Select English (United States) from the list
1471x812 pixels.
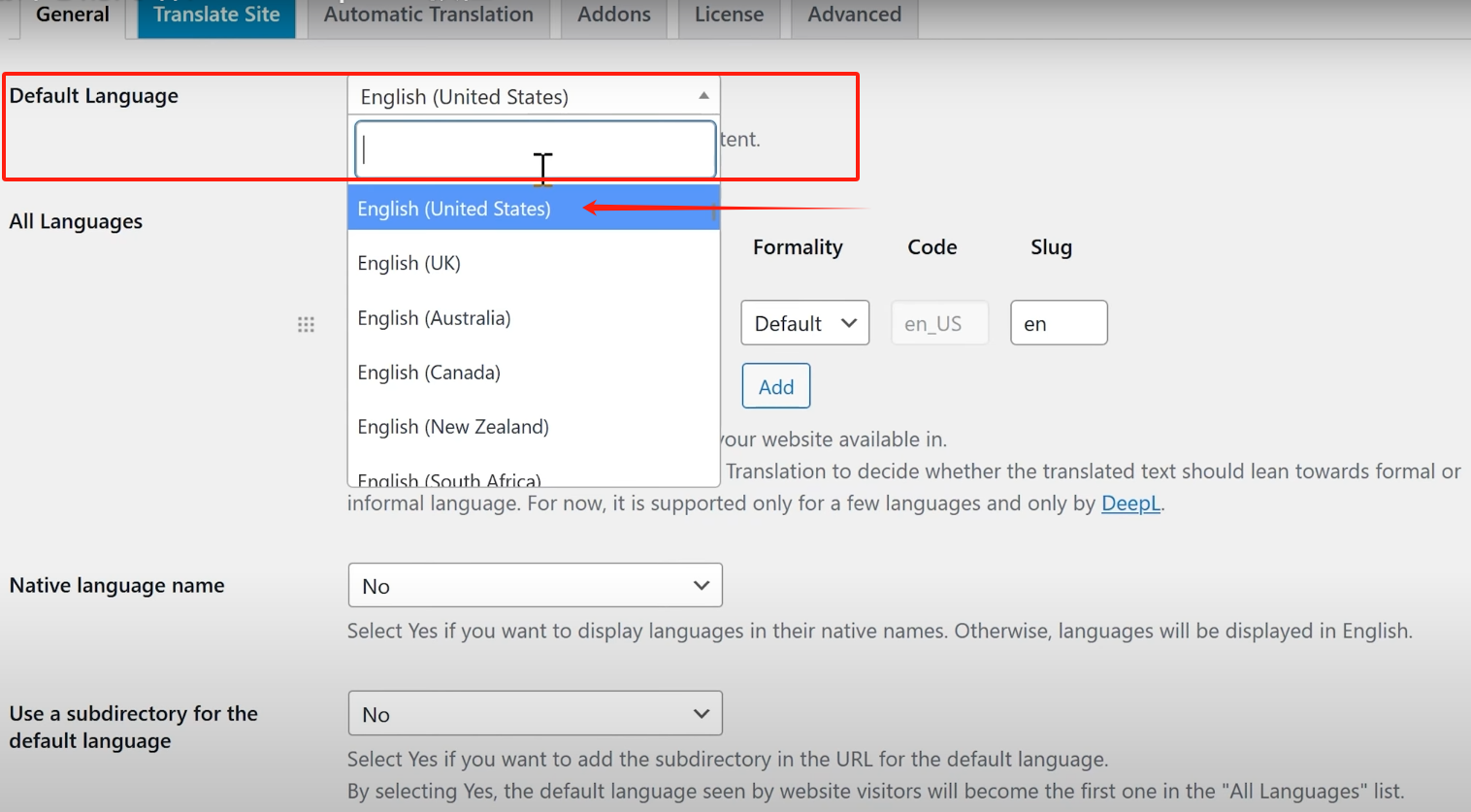coord(454,209)
